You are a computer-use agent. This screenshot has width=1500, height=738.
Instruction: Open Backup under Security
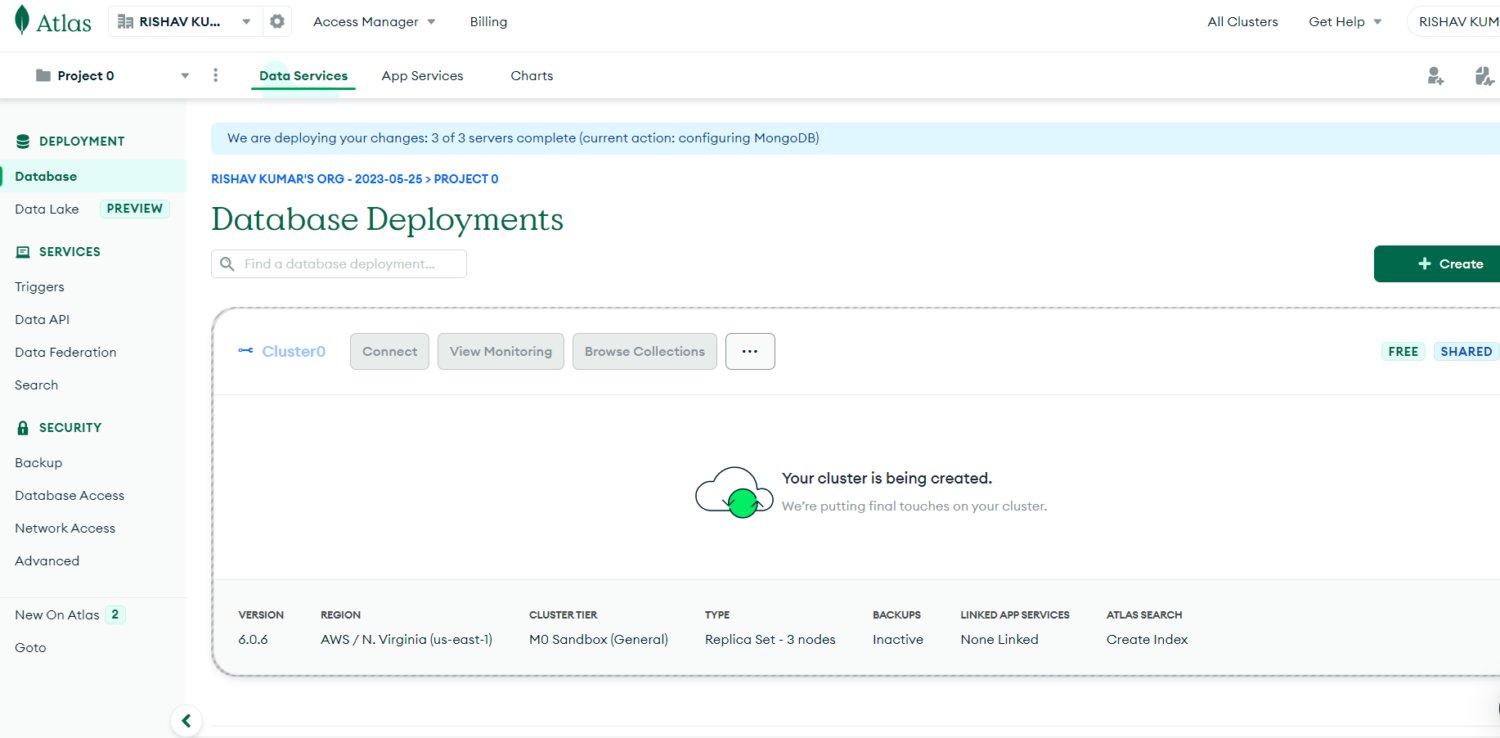39,463
